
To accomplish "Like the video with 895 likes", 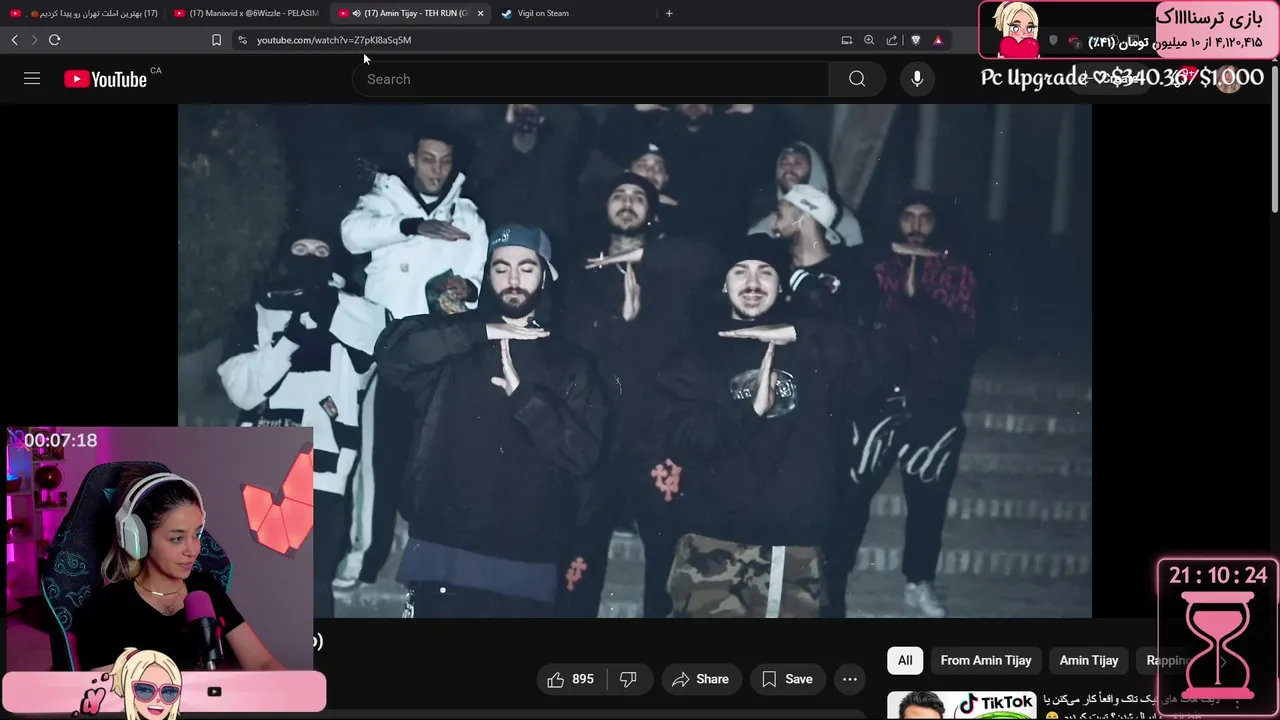I will (x=571, y=679).
